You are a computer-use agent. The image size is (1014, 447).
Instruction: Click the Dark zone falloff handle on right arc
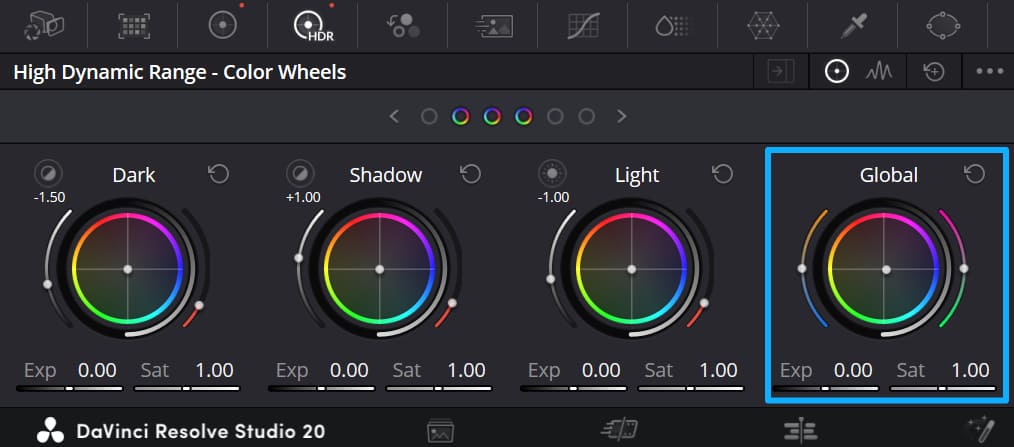pyautogui.click(x=199, y=305)
